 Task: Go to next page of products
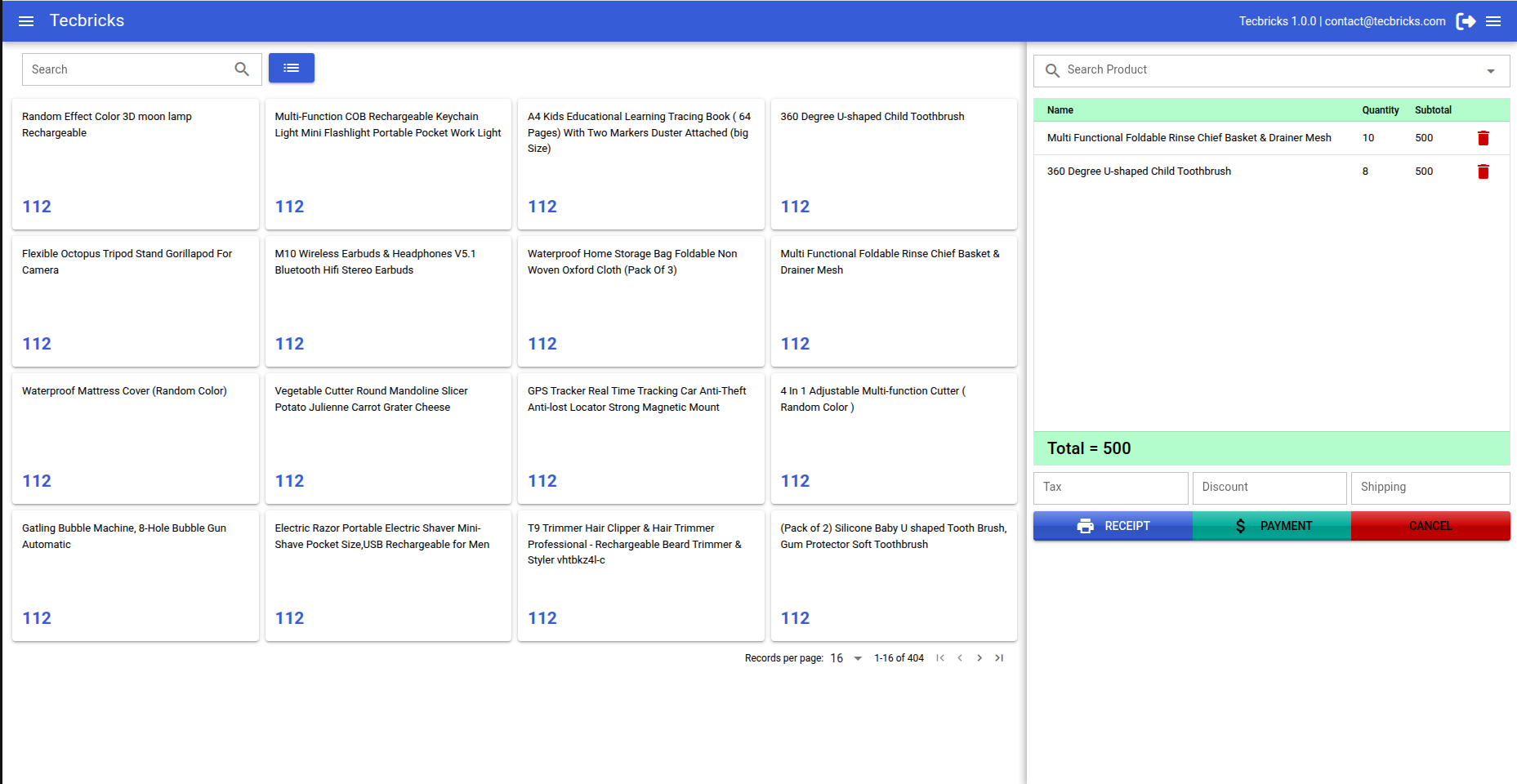pos(979,658)
